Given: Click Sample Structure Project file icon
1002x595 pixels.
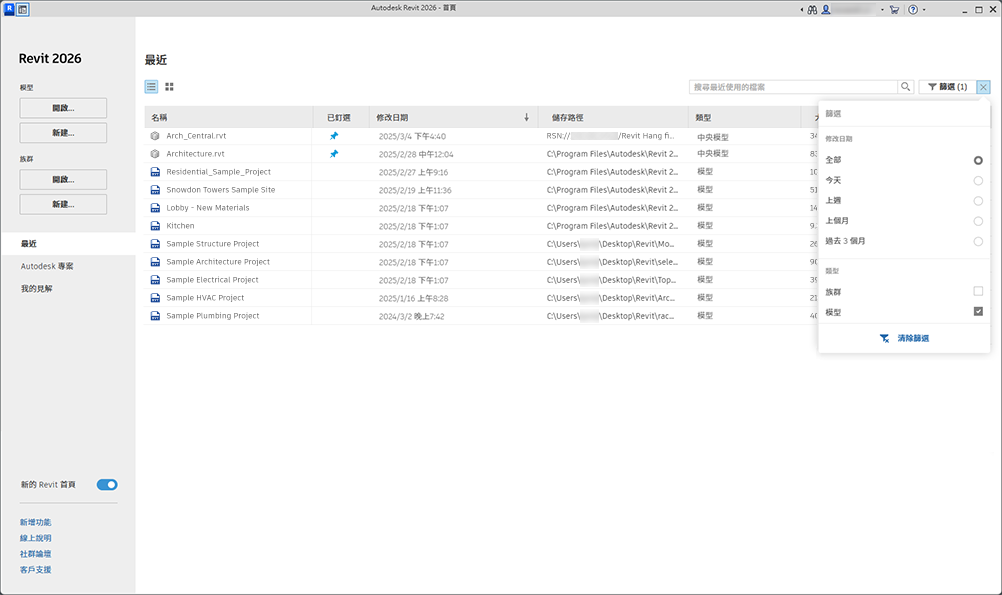Looking at the screenshot, I should (155, 243).
